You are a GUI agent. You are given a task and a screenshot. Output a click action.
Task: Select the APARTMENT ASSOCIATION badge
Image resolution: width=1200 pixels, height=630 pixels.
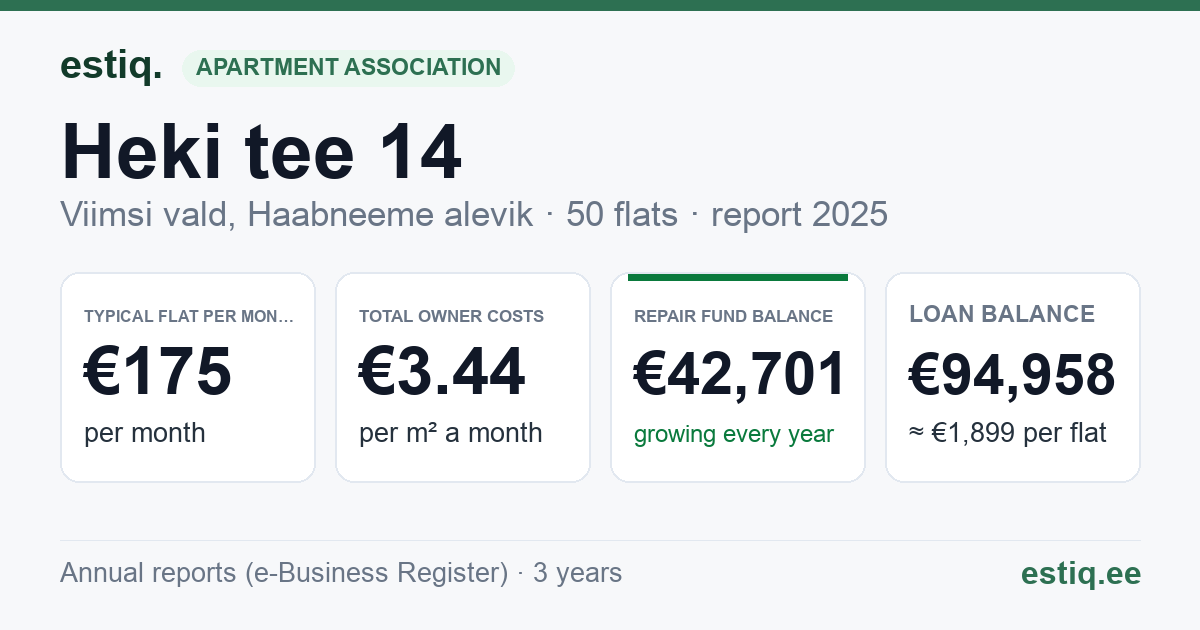point(348,68)
